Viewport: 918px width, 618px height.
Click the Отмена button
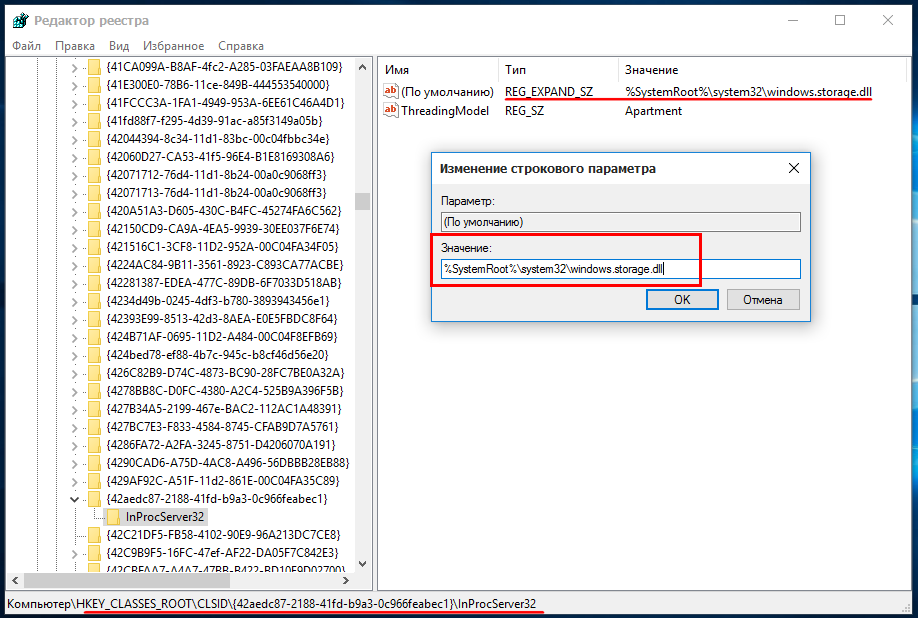click(763, 300)
